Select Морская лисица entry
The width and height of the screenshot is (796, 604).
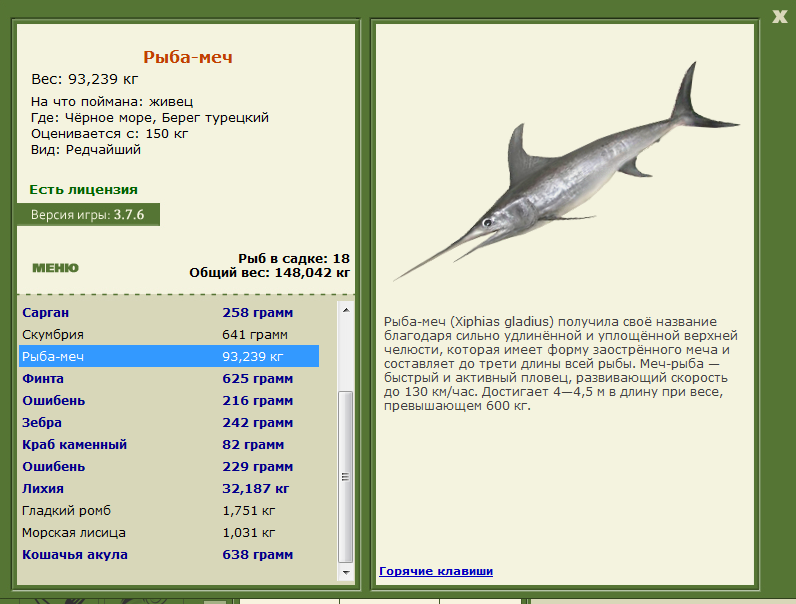(169, 532)
